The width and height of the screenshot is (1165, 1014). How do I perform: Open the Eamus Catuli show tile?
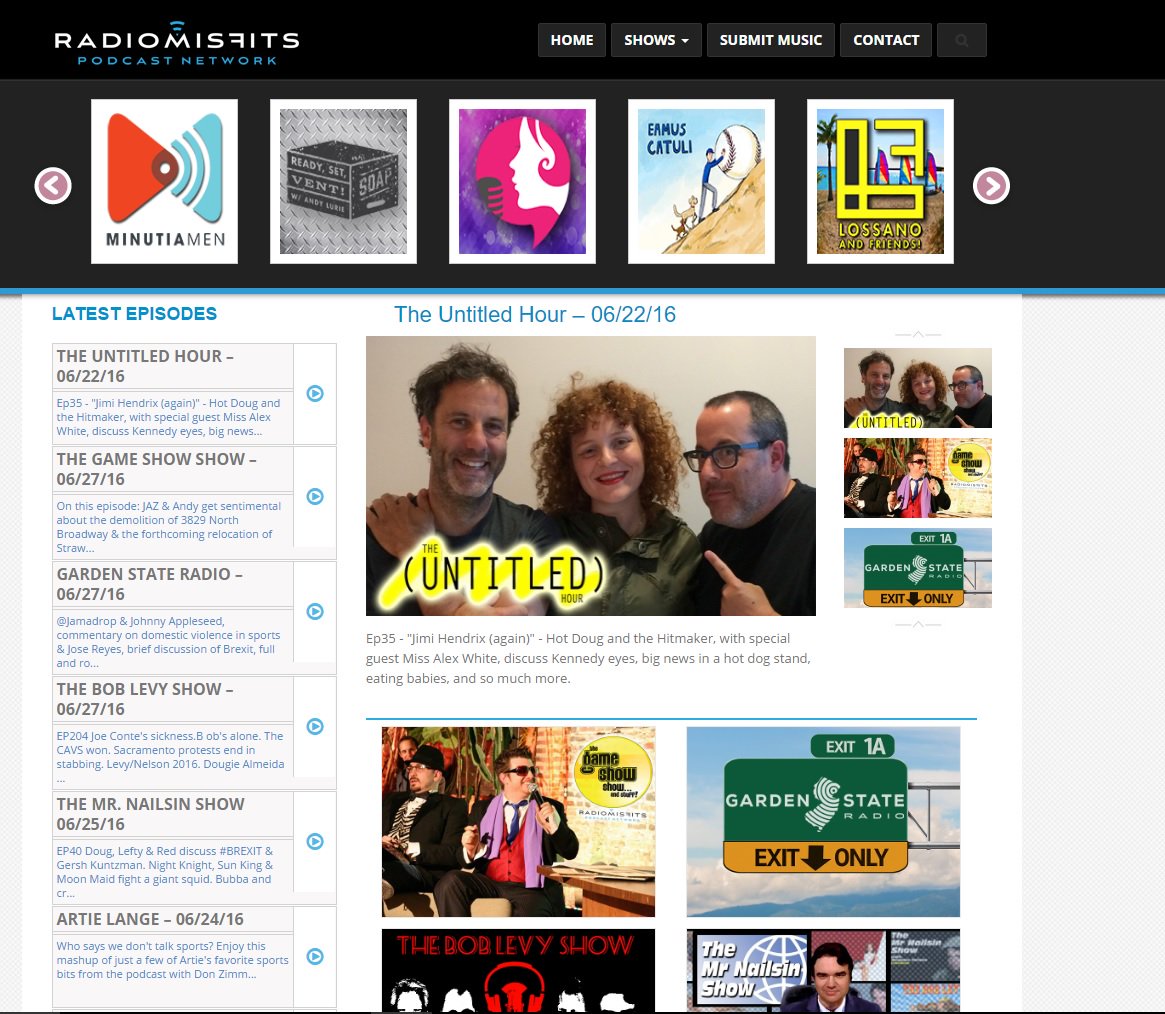pyautogui.click(x=701, y=181)
